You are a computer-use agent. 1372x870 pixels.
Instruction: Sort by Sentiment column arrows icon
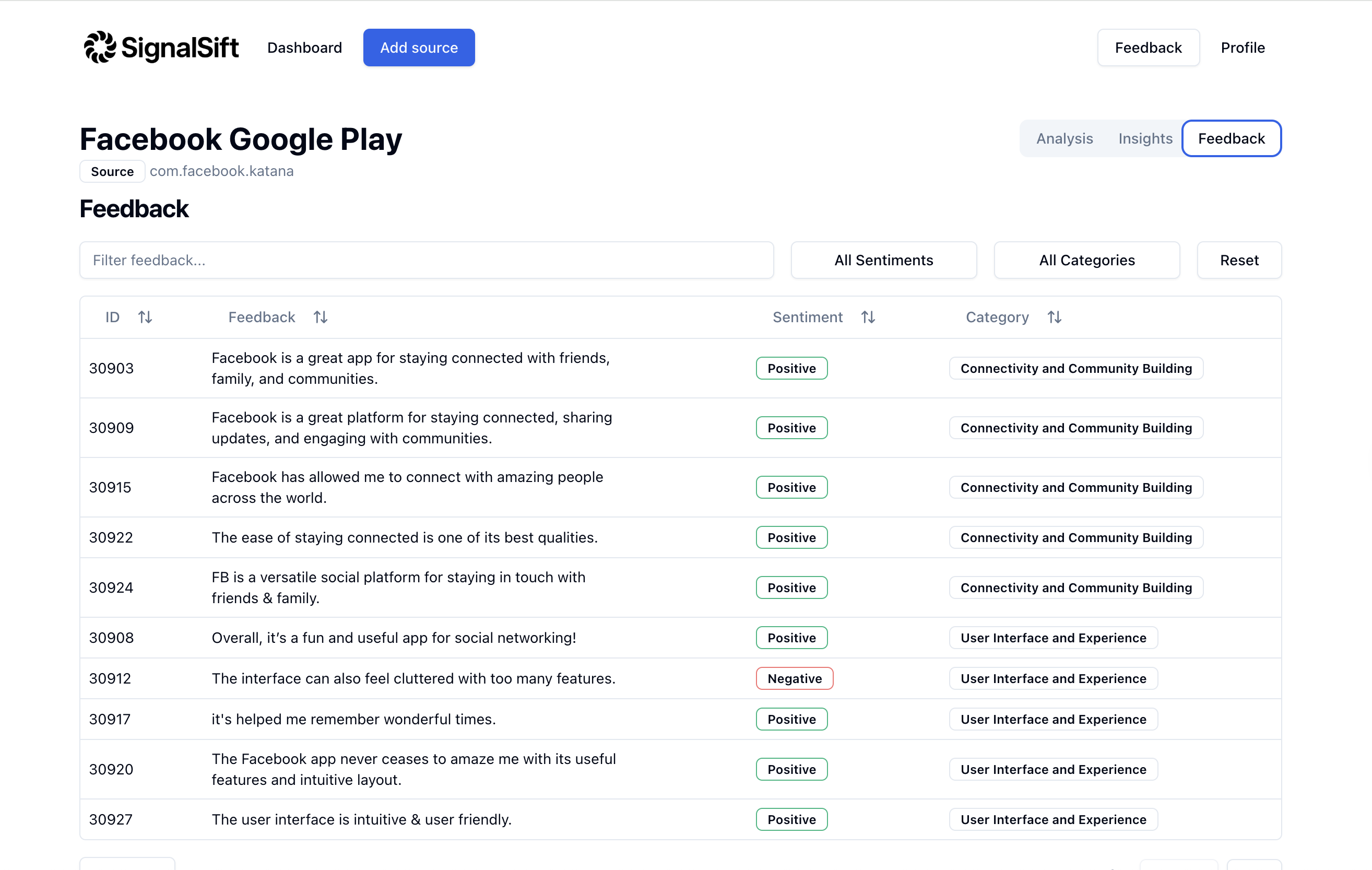868,317
